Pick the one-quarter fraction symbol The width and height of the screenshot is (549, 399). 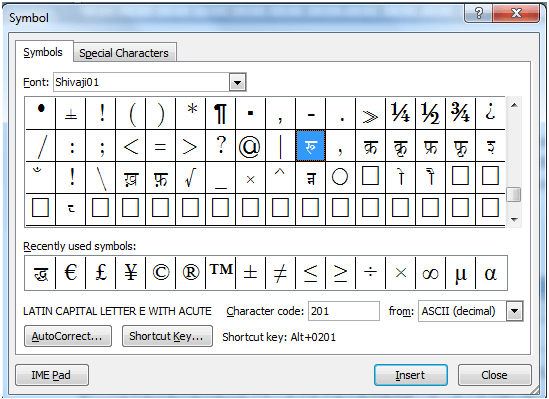coord(400,113)
